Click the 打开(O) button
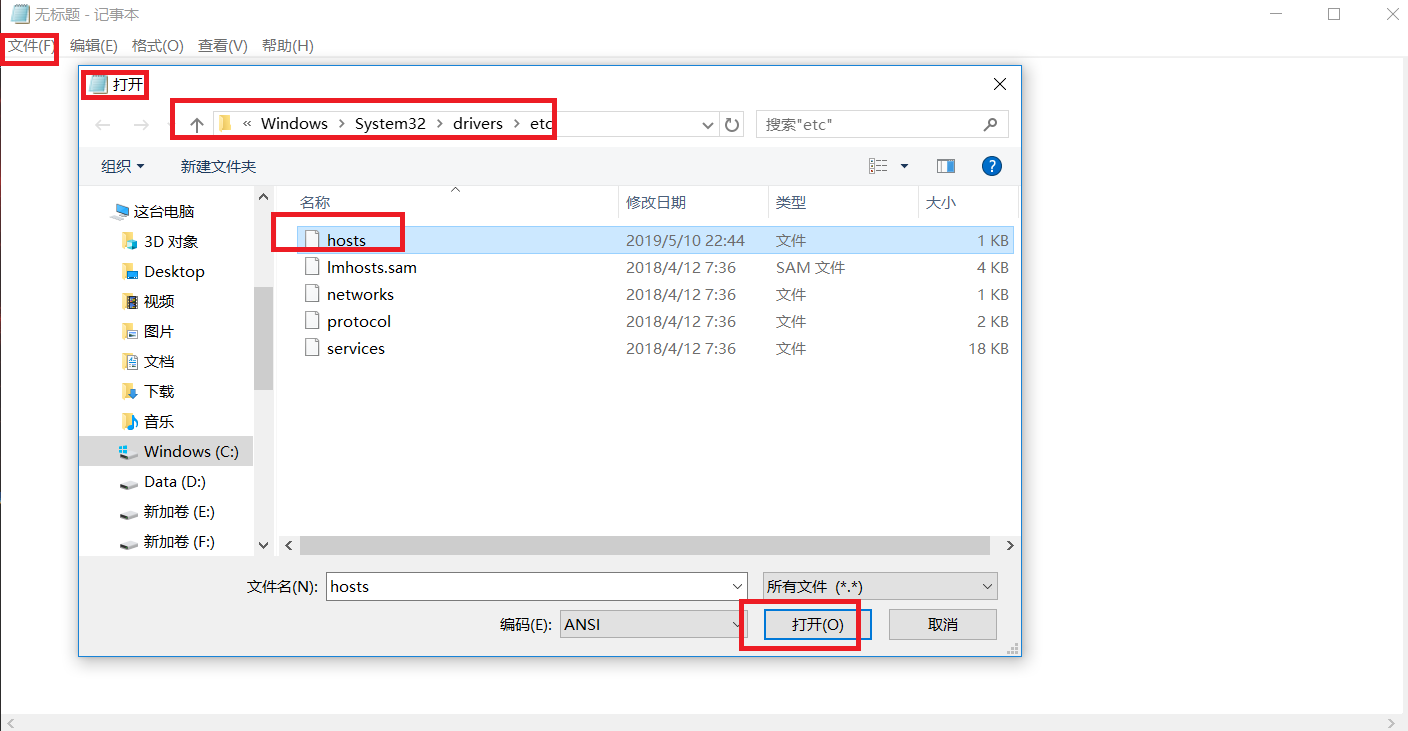 point(818,624)
